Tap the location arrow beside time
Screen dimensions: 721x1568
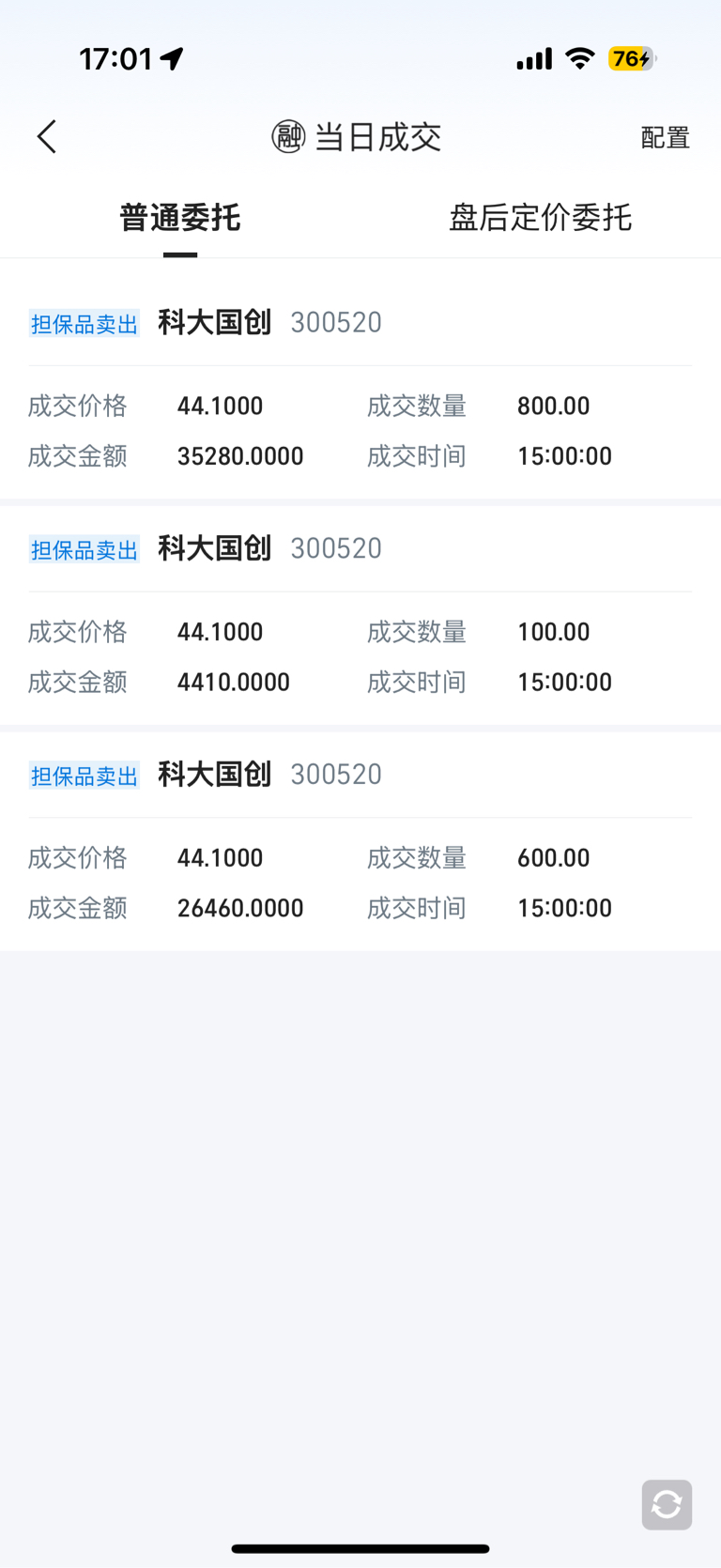[x=172, y=59]
